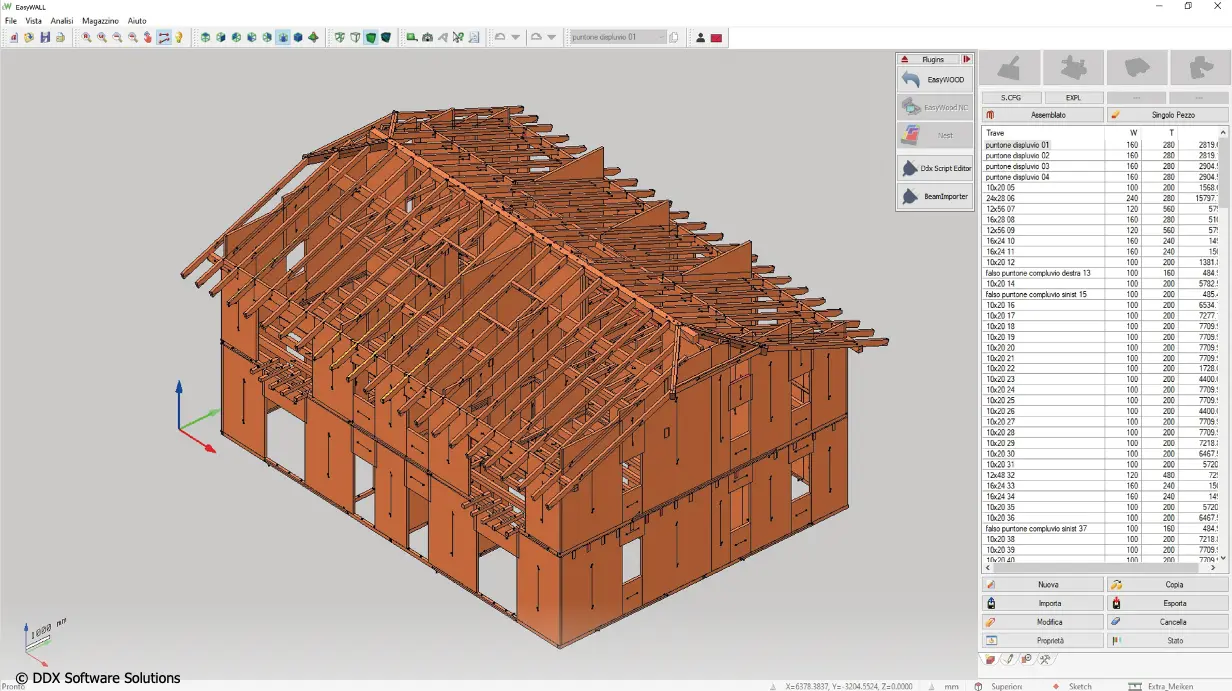Open the 'puntone displuvio 01' combo box

[x=617, y=37]
